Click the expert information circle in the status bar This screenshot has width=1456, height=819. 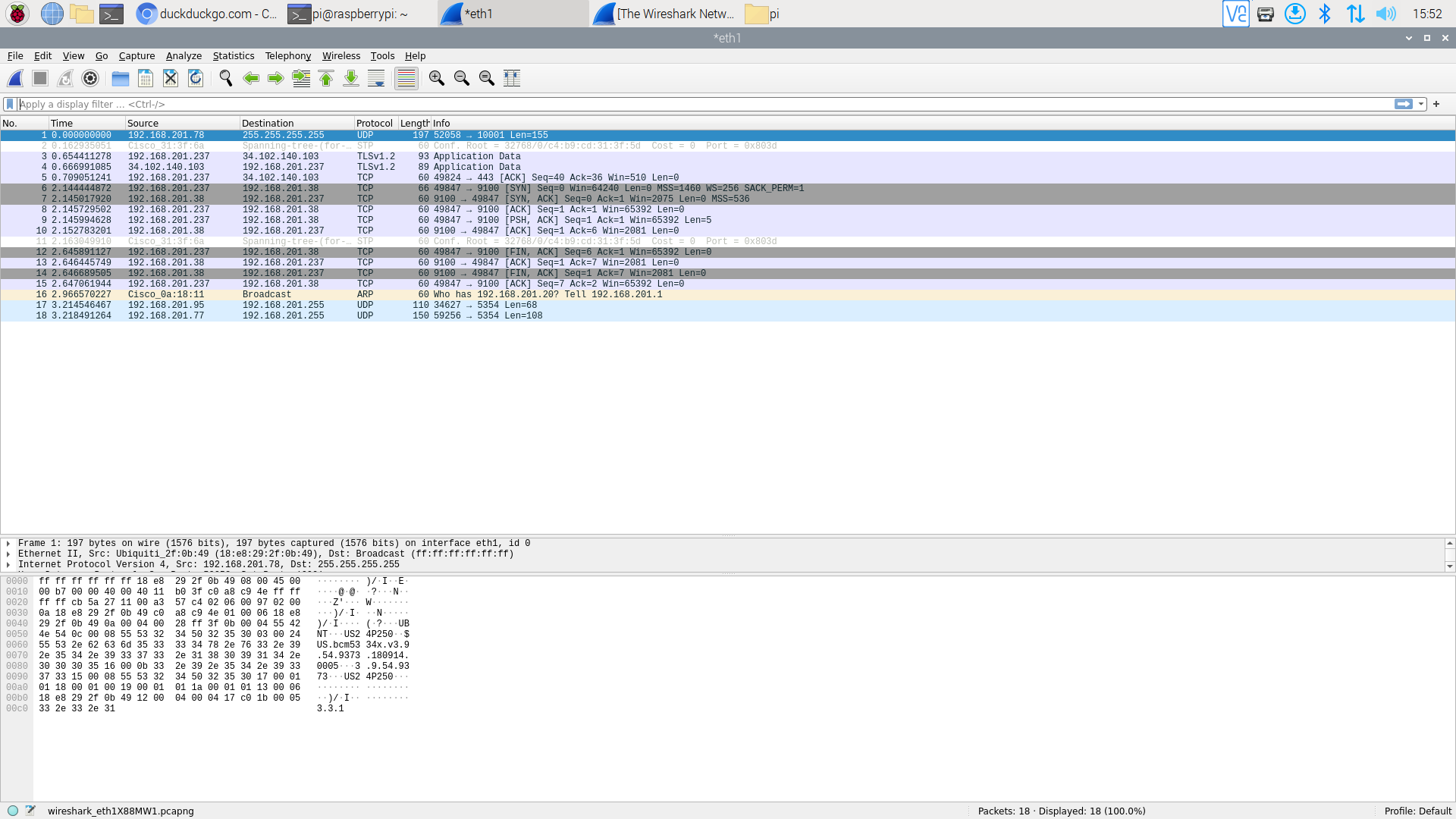tap(13, 811)
